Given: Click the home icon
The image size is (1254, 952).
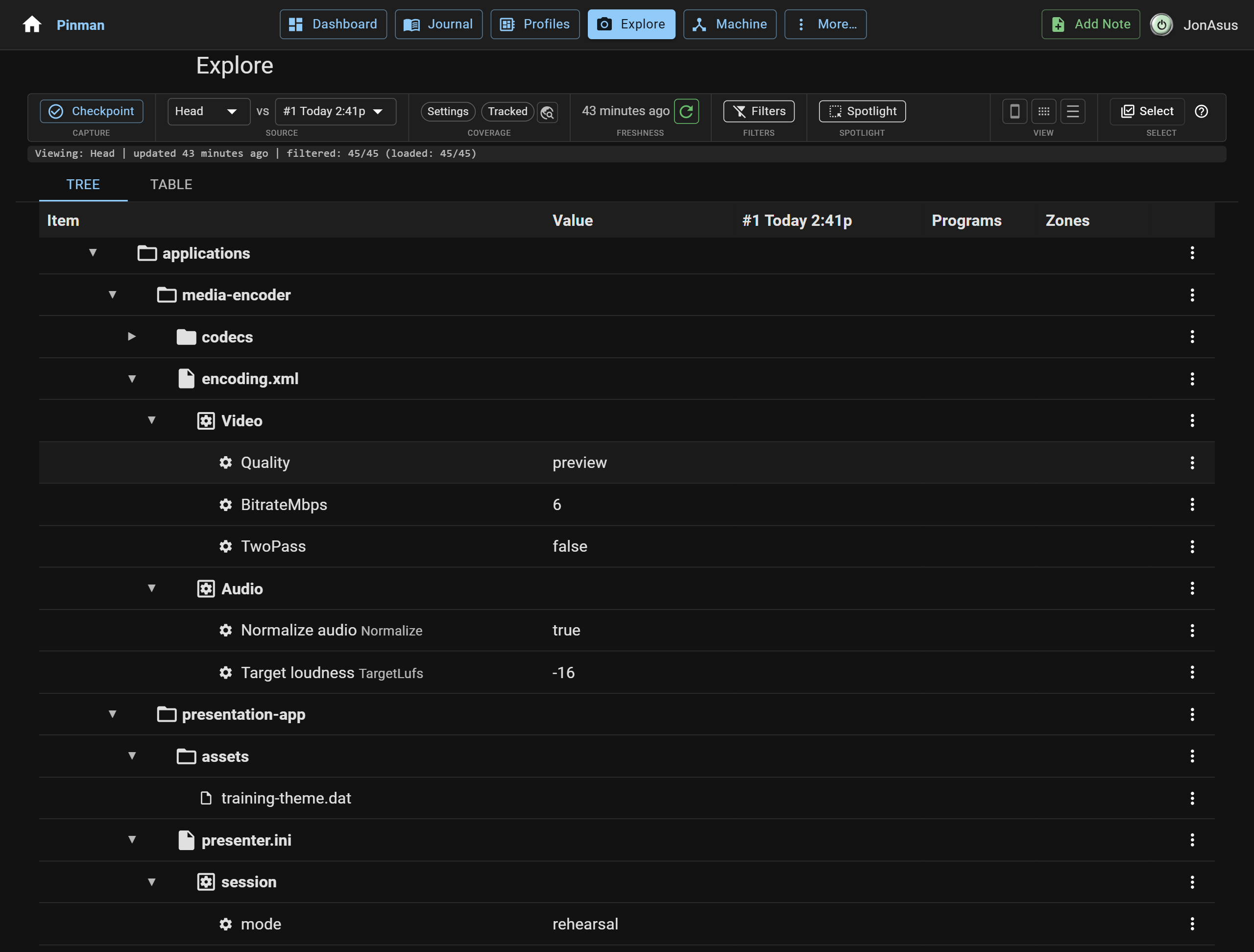Looking at the screenshot, I should [x=32, y=24].
